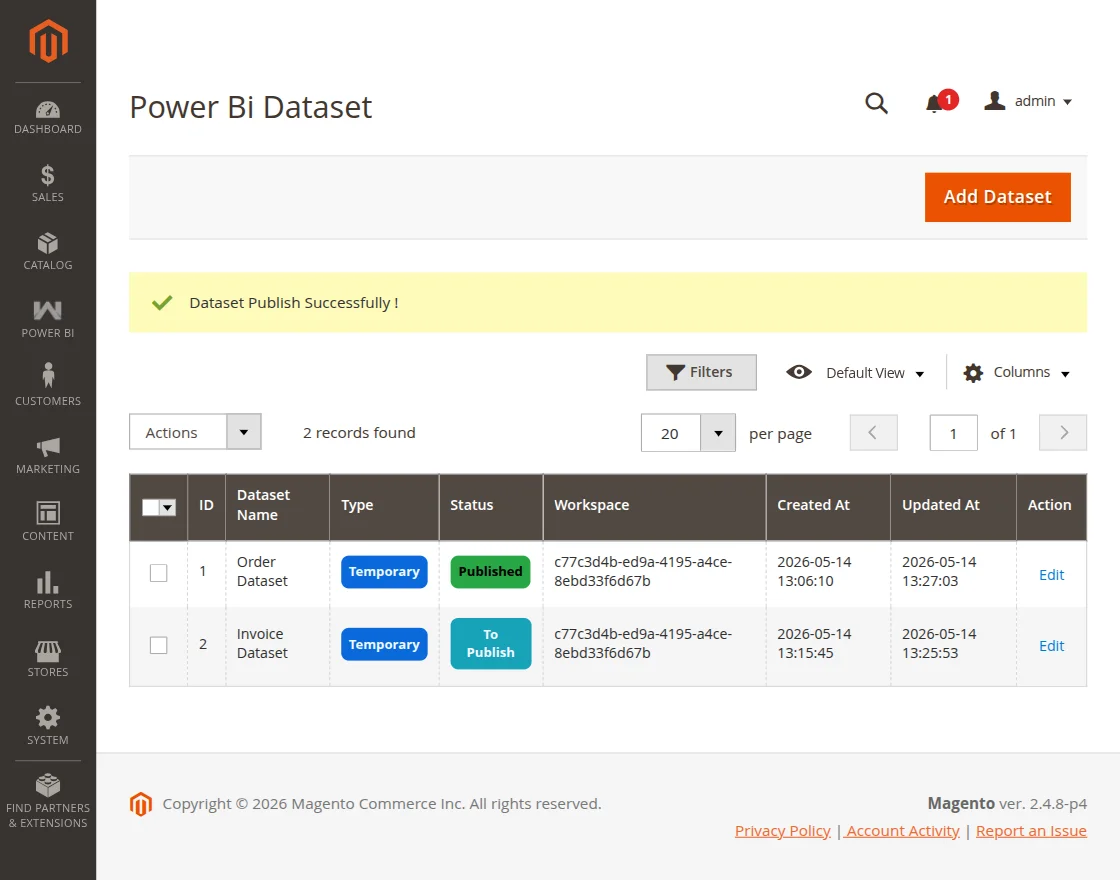Click the per page value field showing 20
Image resolution: width=1120 pixels, height=880 pixels.
click(671, 433)
